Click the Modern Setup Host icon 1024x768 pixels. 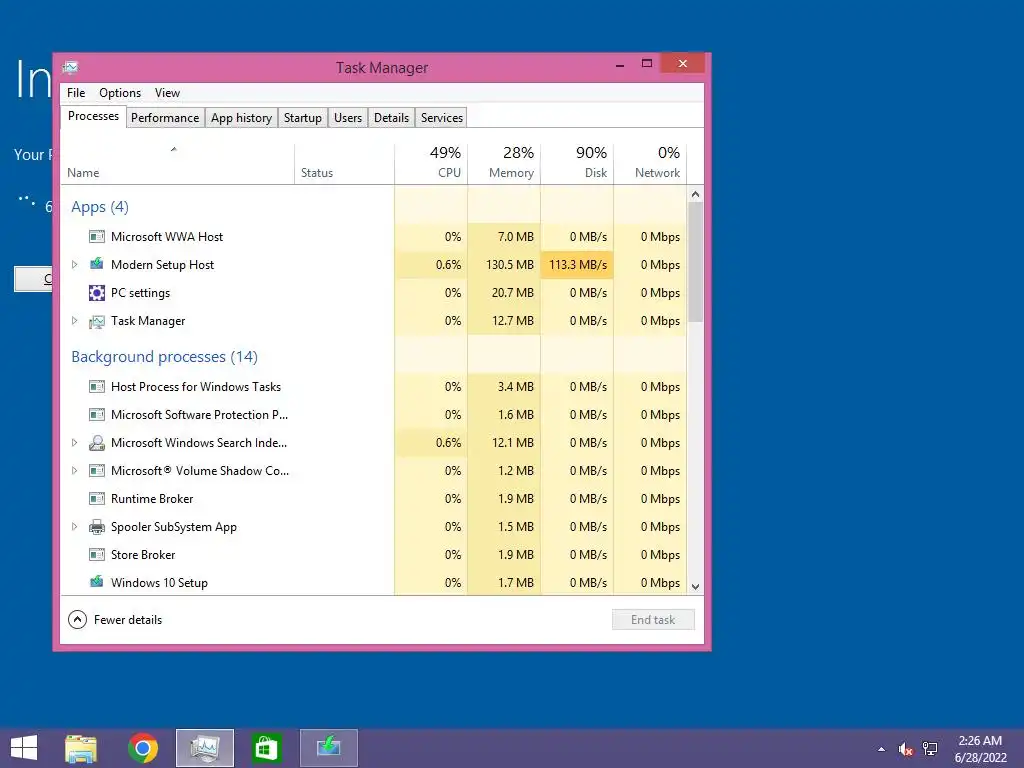97,264
